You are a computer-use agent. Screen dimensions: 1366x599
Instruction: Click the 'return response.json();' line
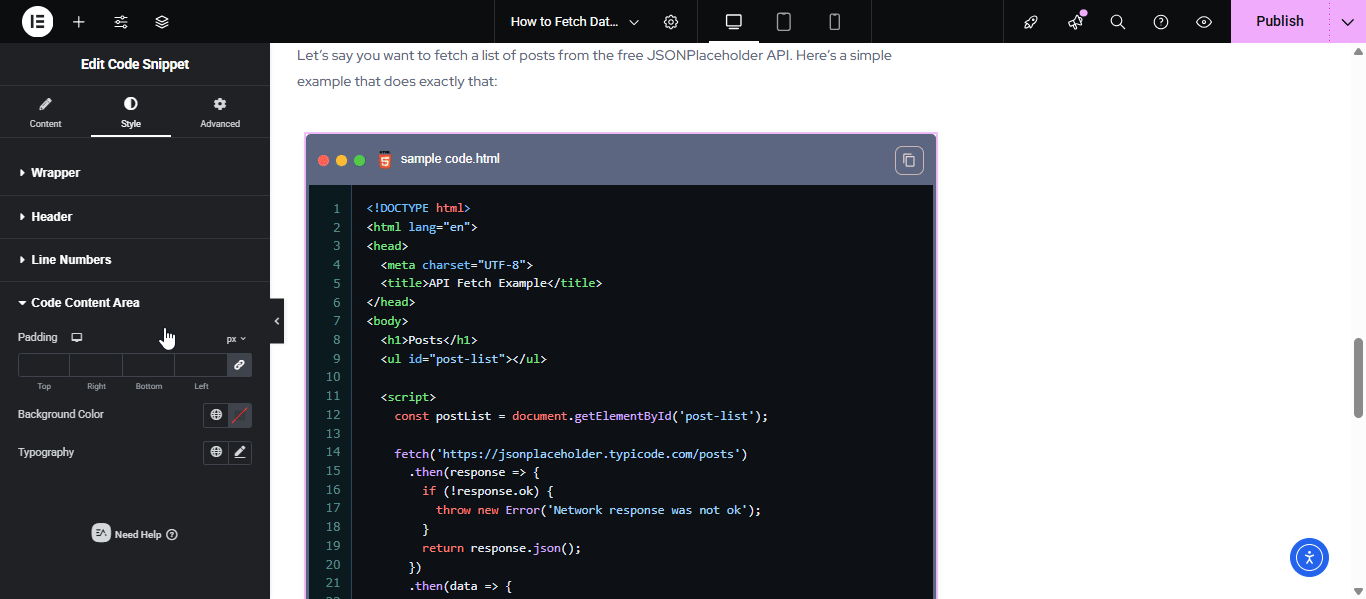tap(501, 548)
